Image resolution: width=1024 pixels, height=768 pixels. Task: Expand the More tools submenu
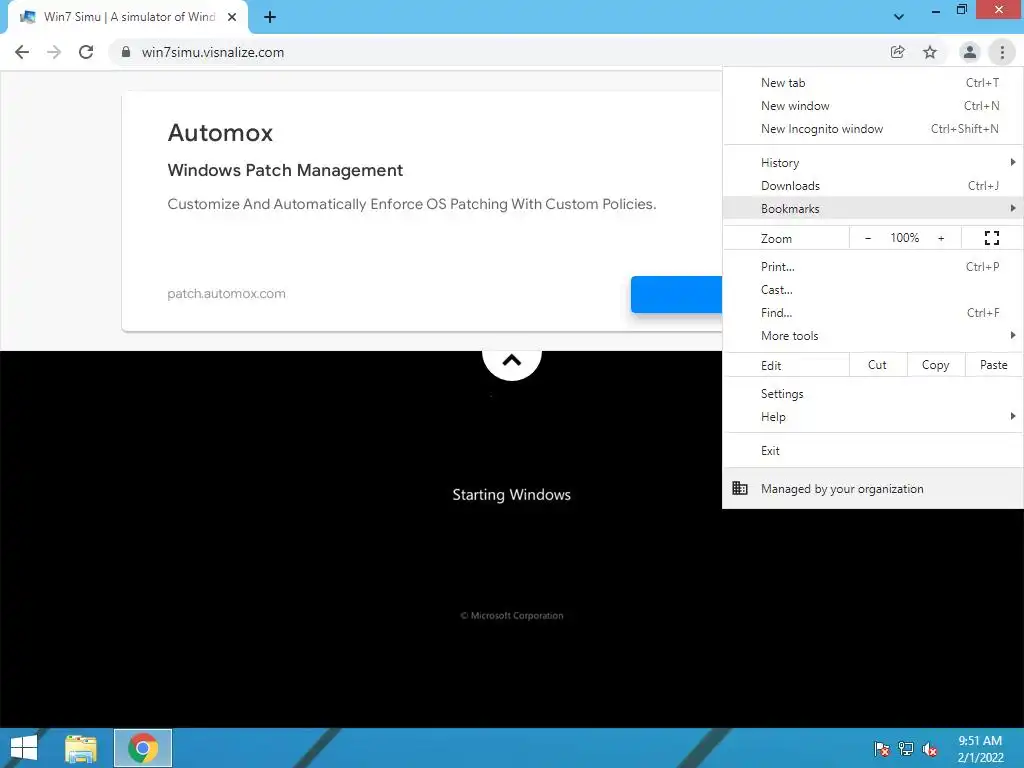pyautogui.click(x=872, y=335)
